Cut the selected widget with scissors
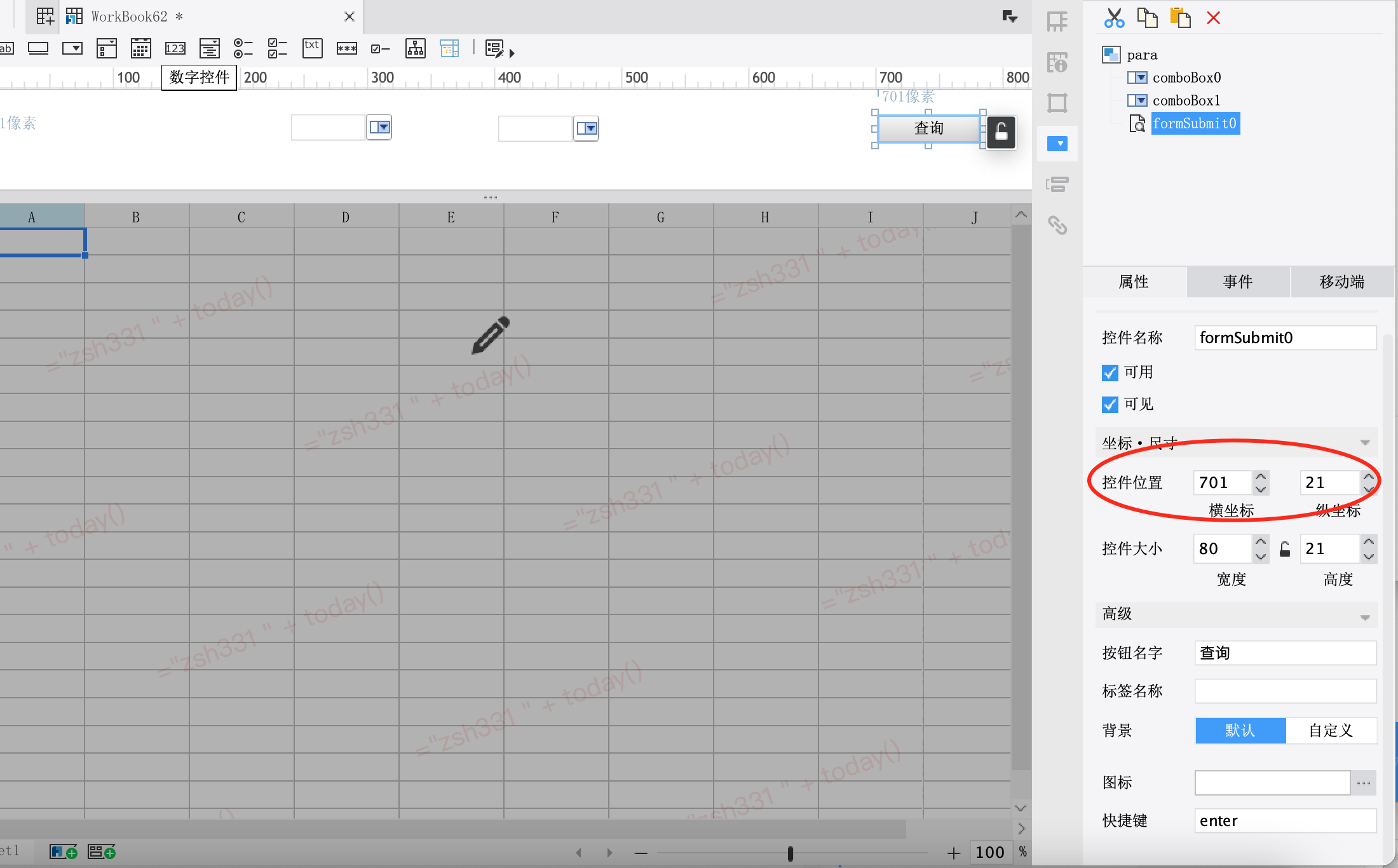Screen dimensions: 1398x868 pyautogui.click(x=1114, y=18)
